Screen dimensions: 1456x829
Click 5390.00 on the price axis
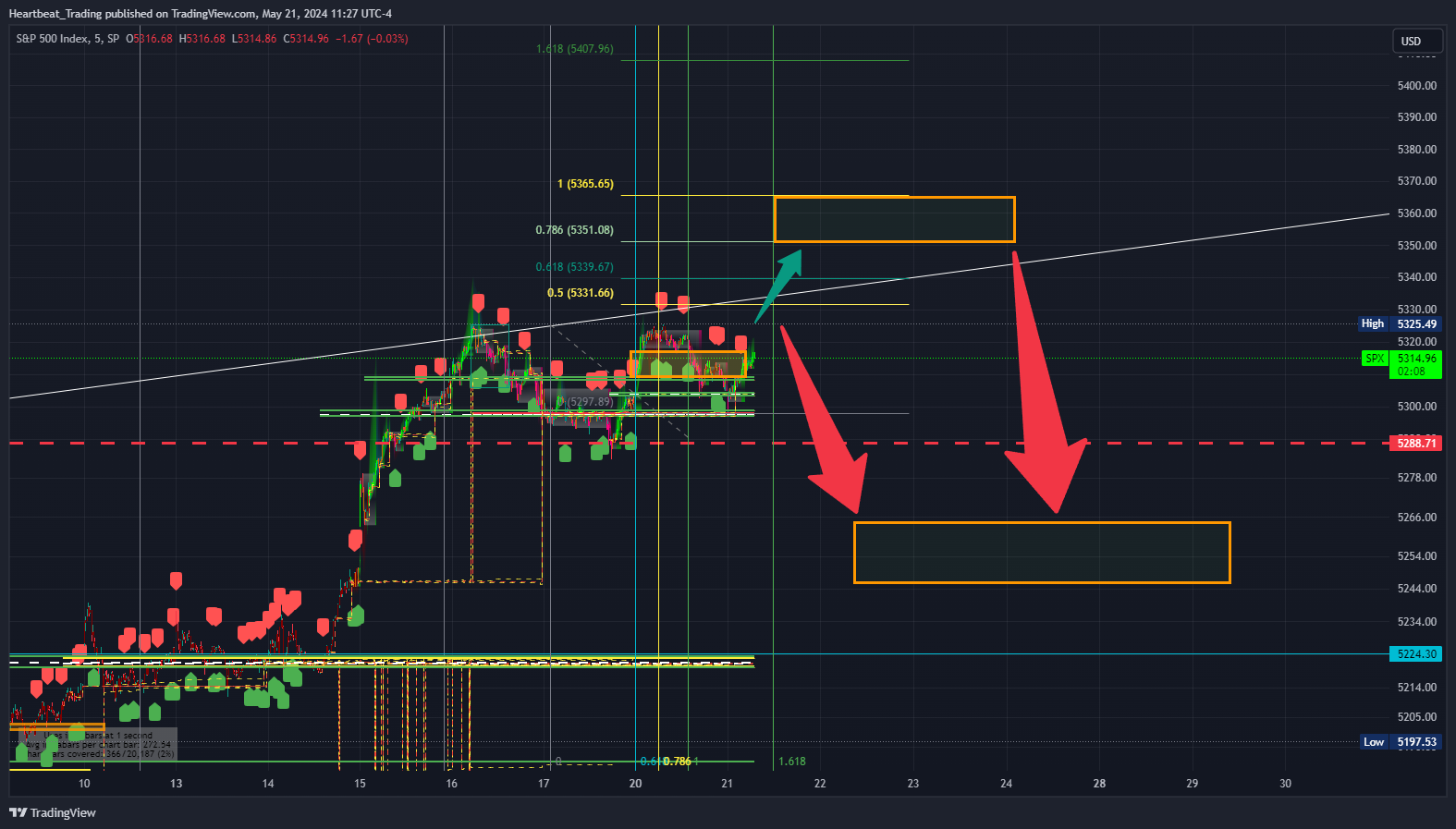1417,117
